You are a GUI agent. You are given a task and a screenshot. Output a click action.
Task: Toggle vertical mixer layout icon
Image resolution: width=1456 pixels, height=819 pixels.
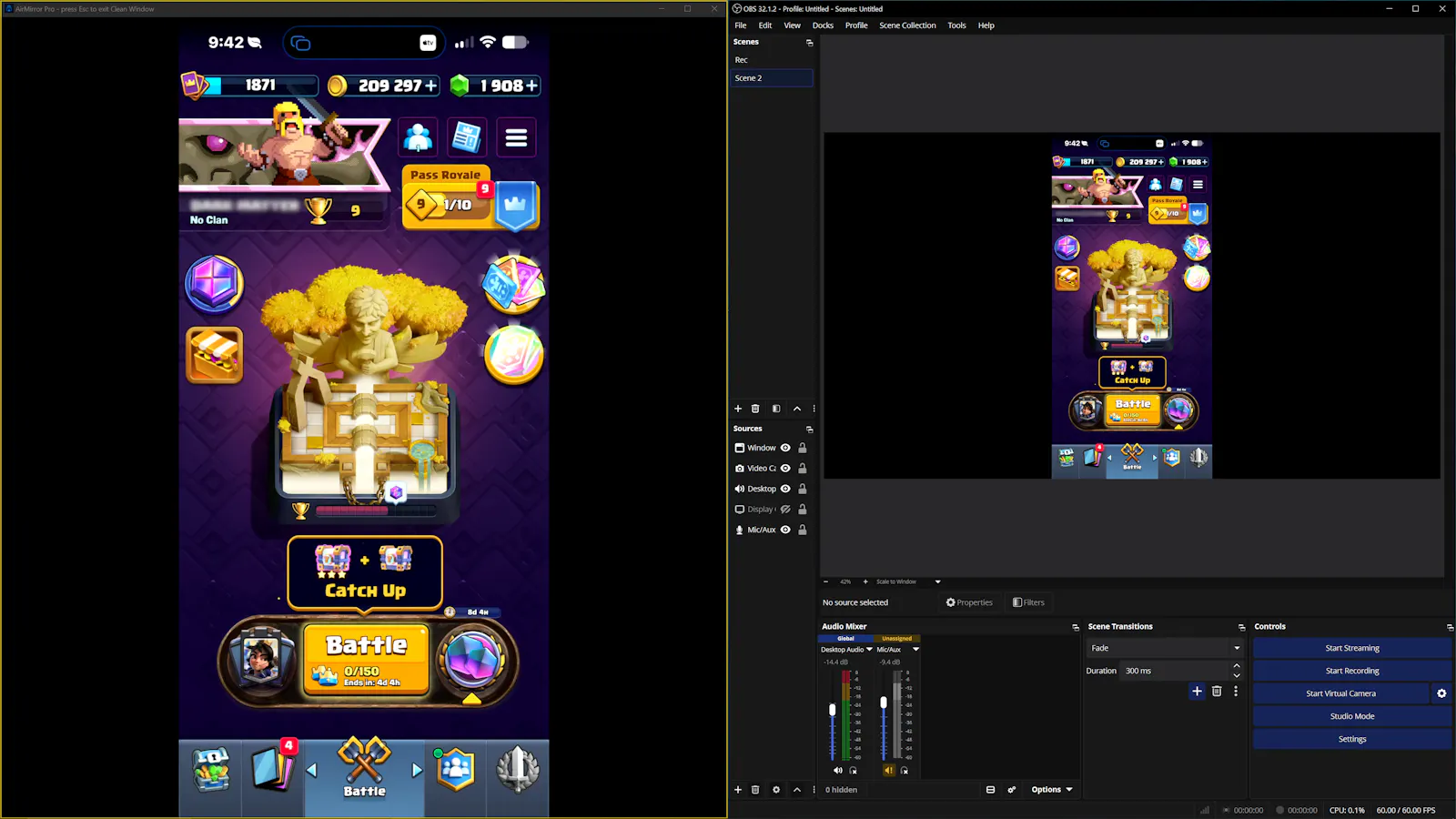click(990, 790)
